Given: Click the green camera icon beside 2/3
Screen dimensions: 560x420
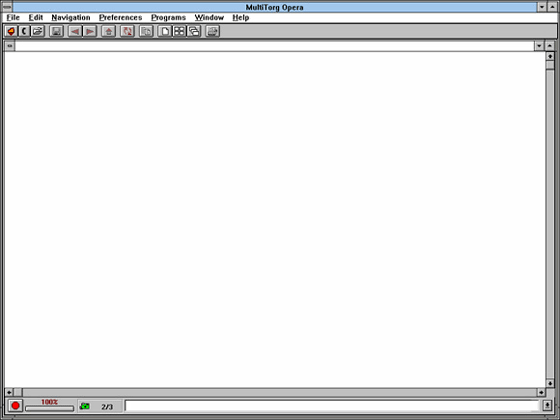Looking at the screenshot, I should (85, 406).
